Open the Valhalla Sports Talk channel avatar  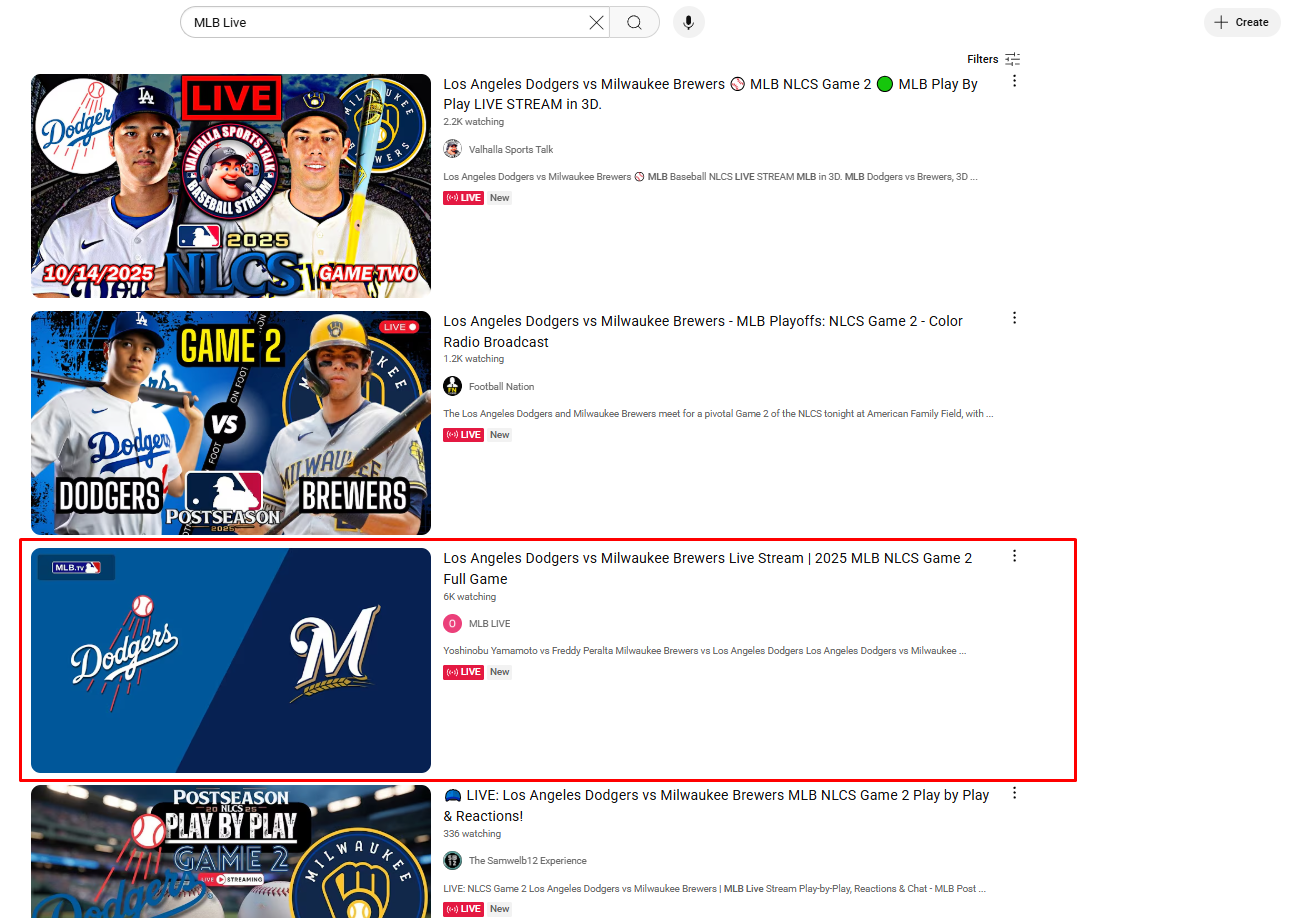point(452,149)
